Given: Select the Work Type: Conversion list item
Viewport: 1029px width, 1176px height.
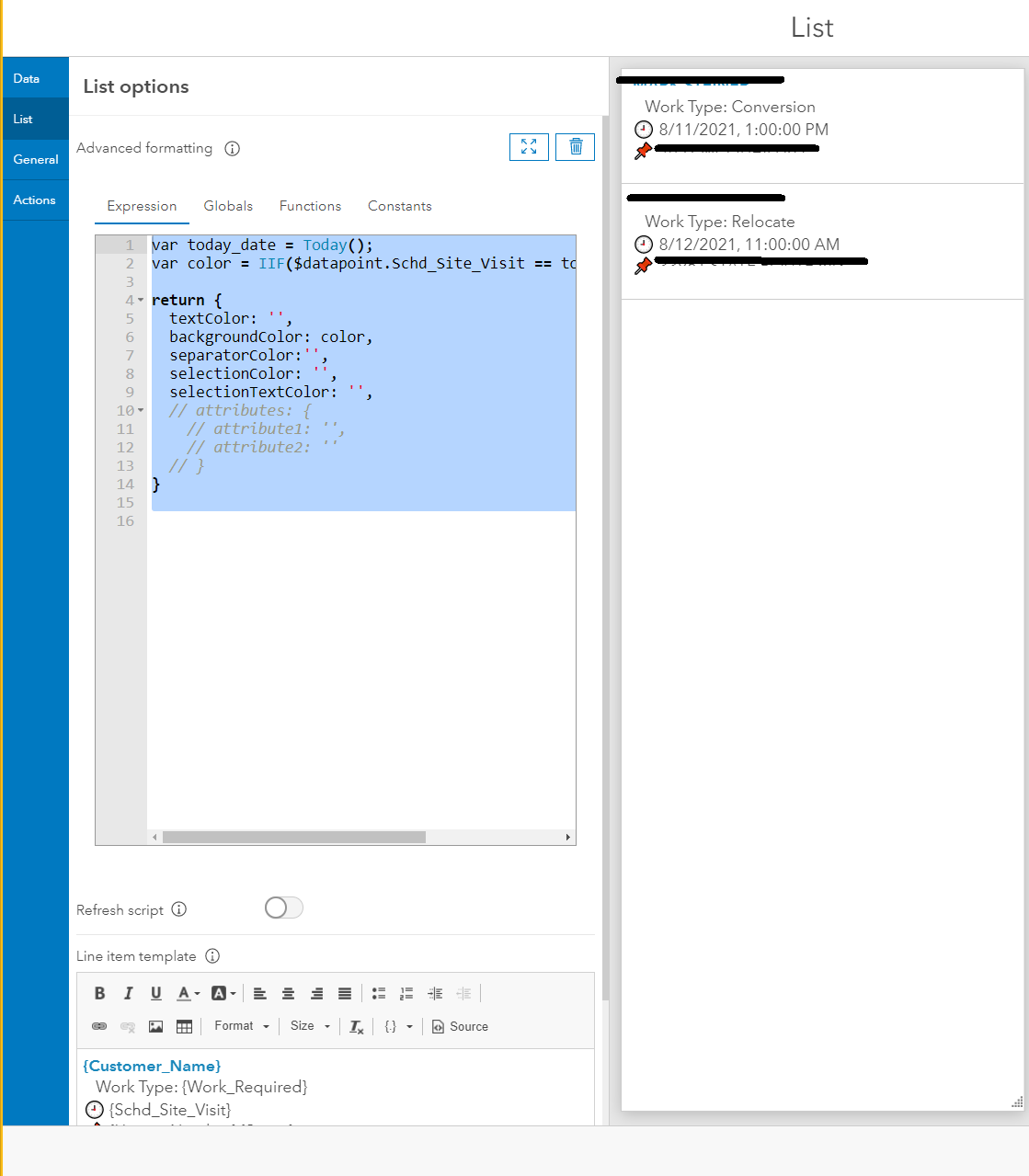Looking at the screenshot, I should pyautogui.click(x=822, y=126).
